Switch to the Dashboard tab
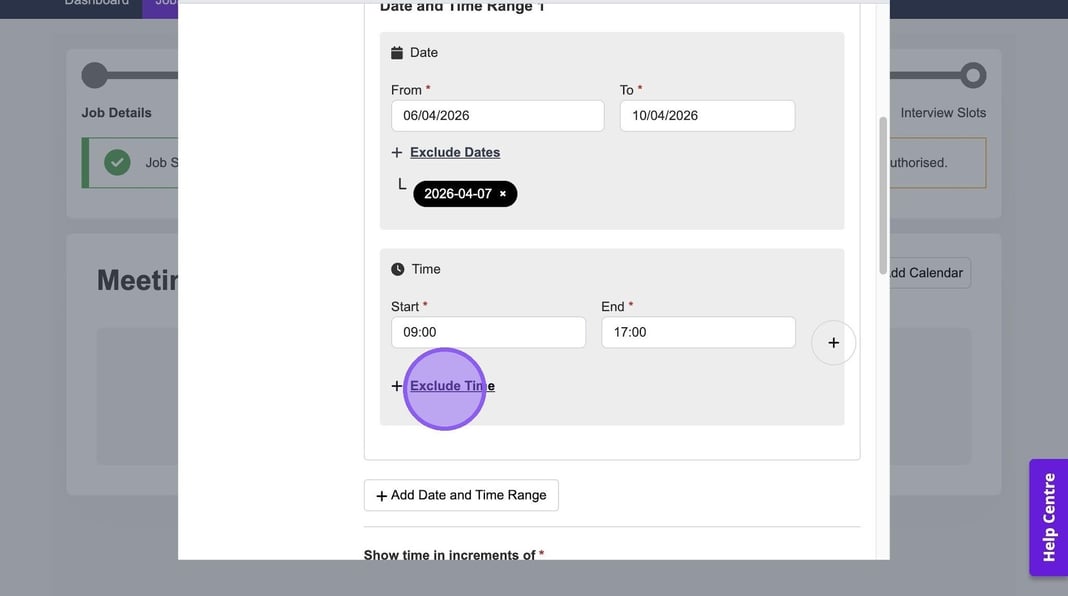The image size is (1068, 596). [x=97, y=3]
